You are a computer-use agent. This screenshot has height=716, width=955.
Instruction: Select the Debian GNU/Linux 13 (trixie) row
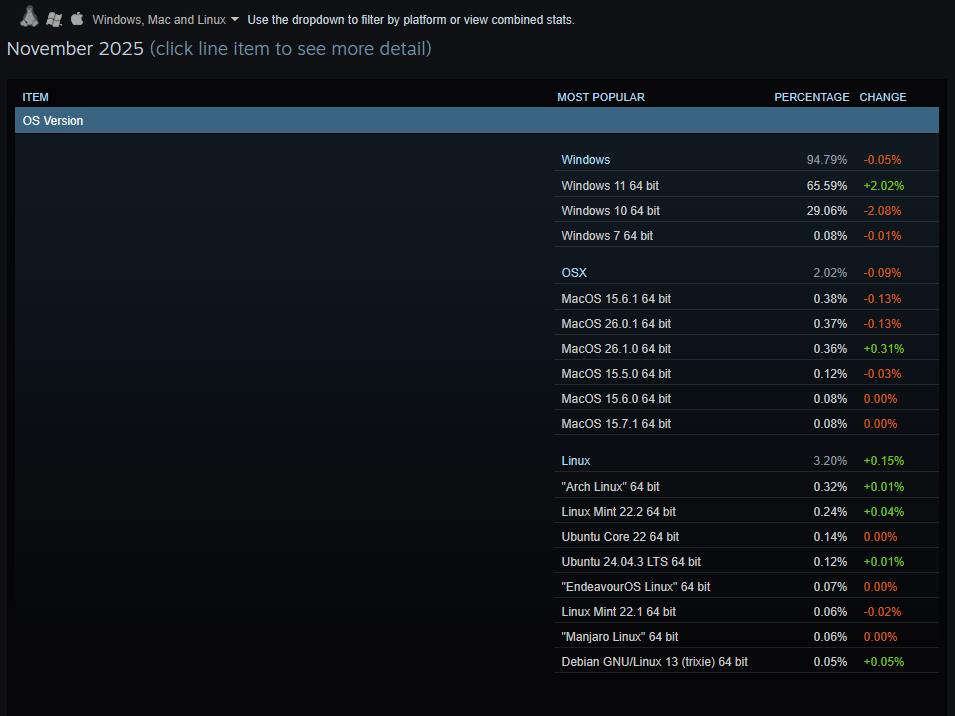point(746,661)
